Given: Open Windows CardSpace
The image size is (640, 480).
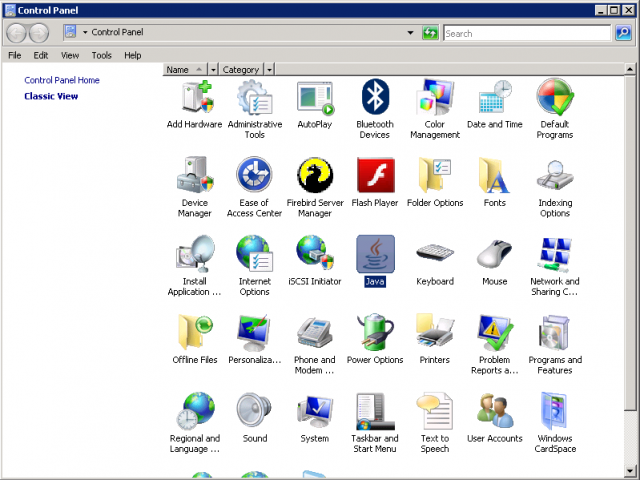Looking at the screenshot, I should pyautogui.click(x=555, y=423).
